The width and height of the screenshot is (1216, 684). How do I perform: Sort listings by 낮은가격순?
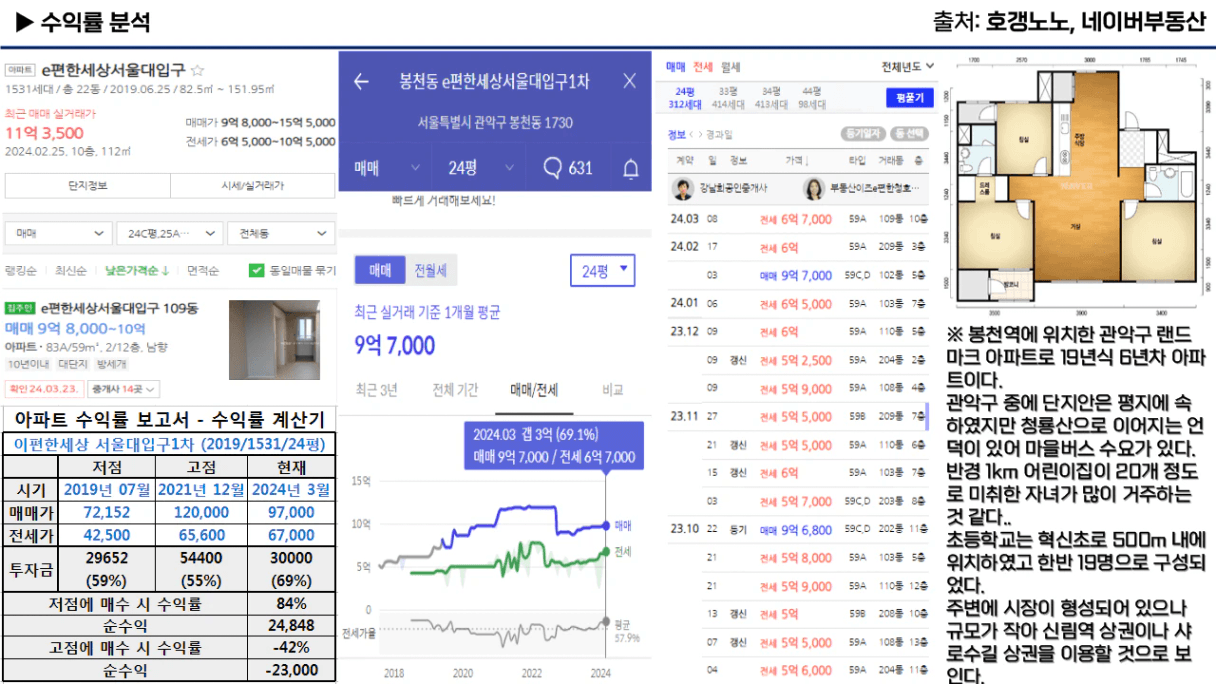point(137,270)
